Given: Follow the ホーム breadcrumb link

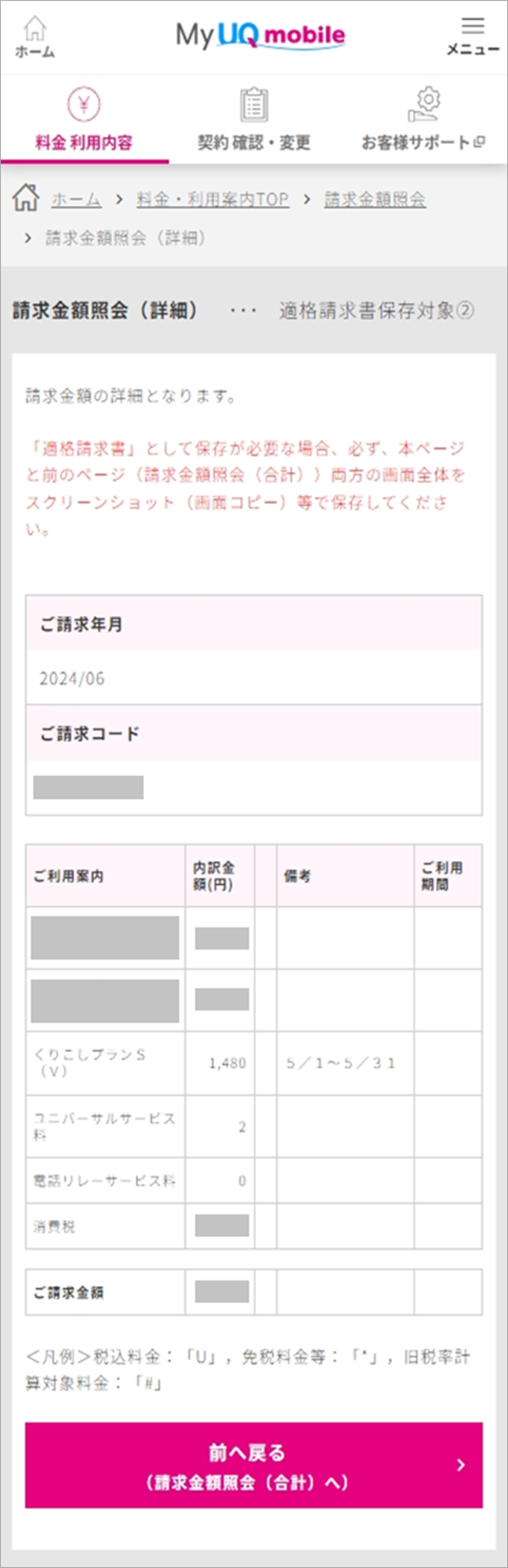Looking at the screenshot, I should (76, 200).
